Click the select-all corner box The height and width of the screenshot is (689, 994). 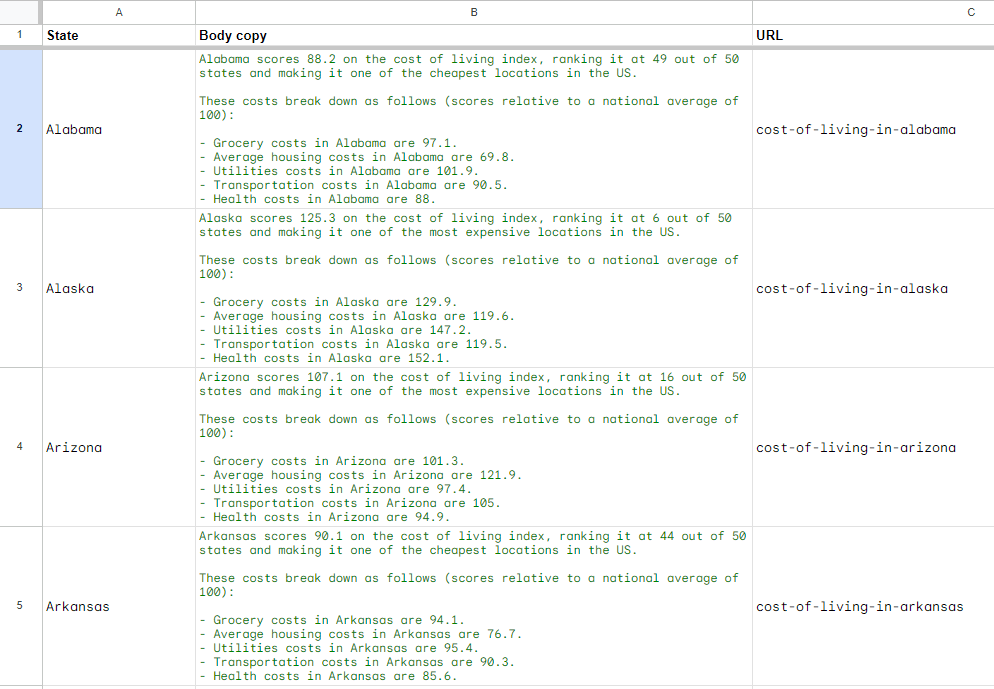pos(20,12)
